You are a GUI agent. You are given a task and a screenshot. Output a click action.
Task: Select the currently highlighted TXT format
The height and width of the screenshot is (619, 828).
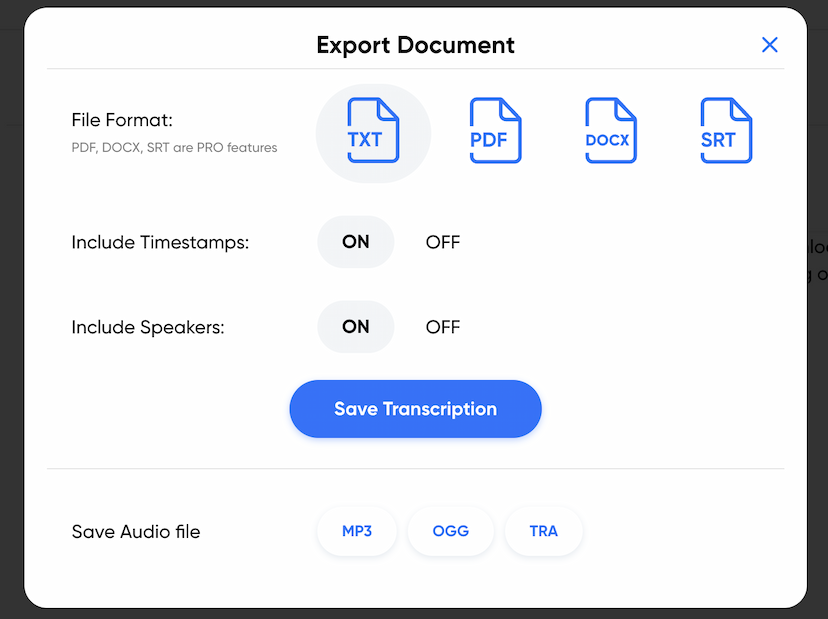(x=373, y=131)
